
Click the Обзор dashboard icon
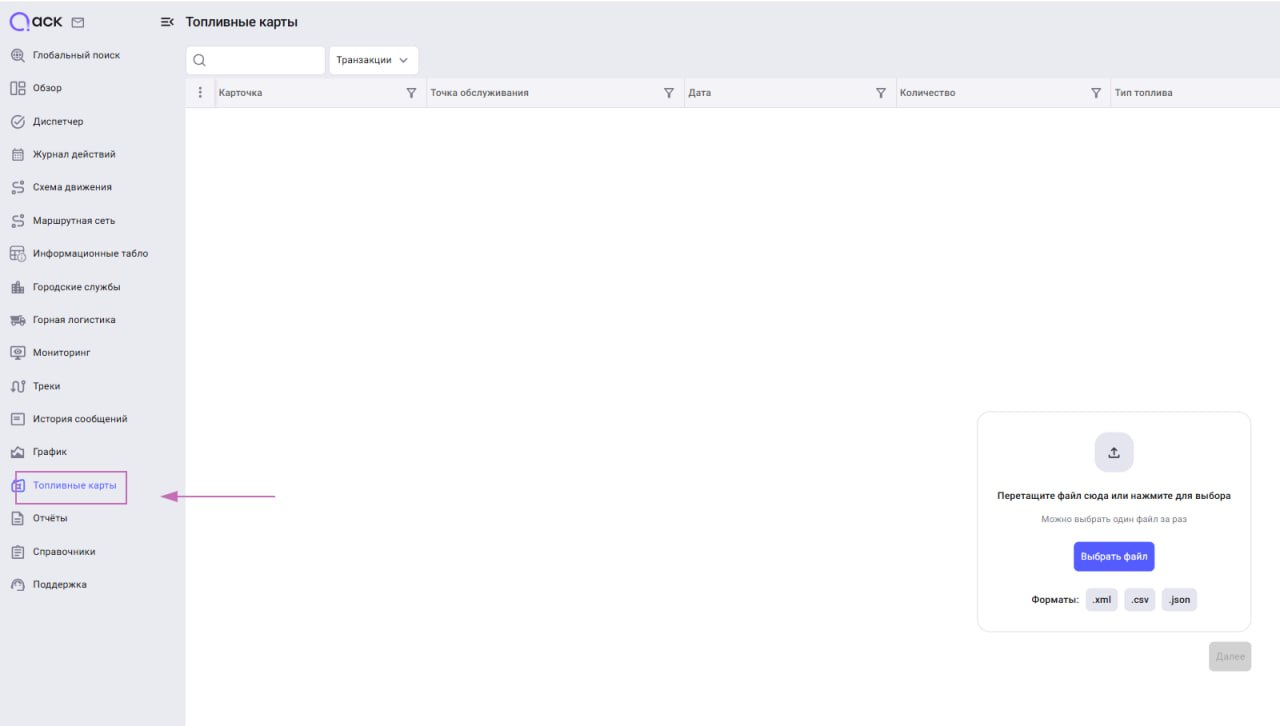17,88
